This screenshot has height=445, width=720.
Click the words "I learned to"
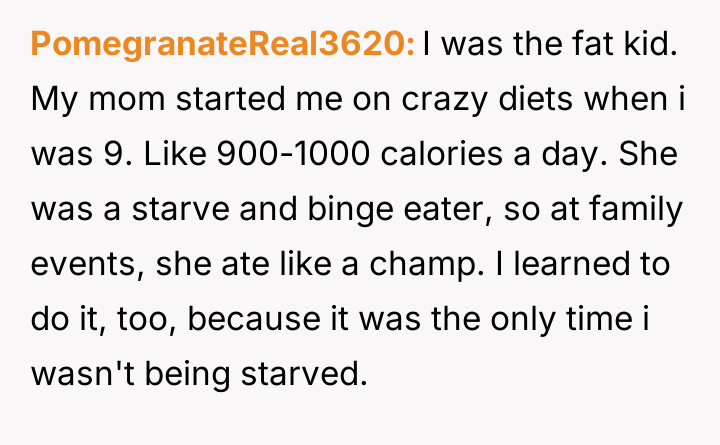coord(602,268)
